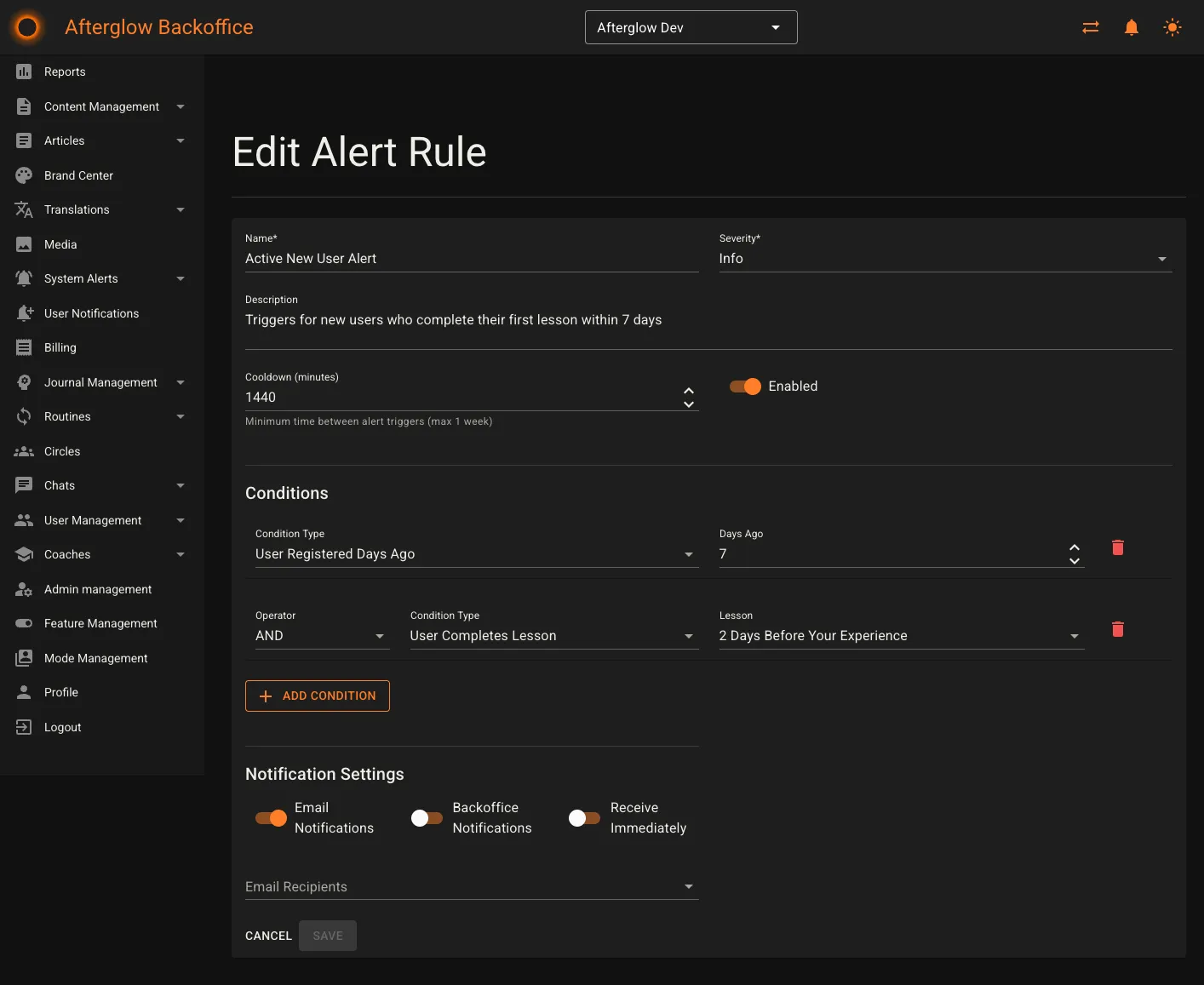
Task: Click the light mode sun icon
Action: point(1172,26)
